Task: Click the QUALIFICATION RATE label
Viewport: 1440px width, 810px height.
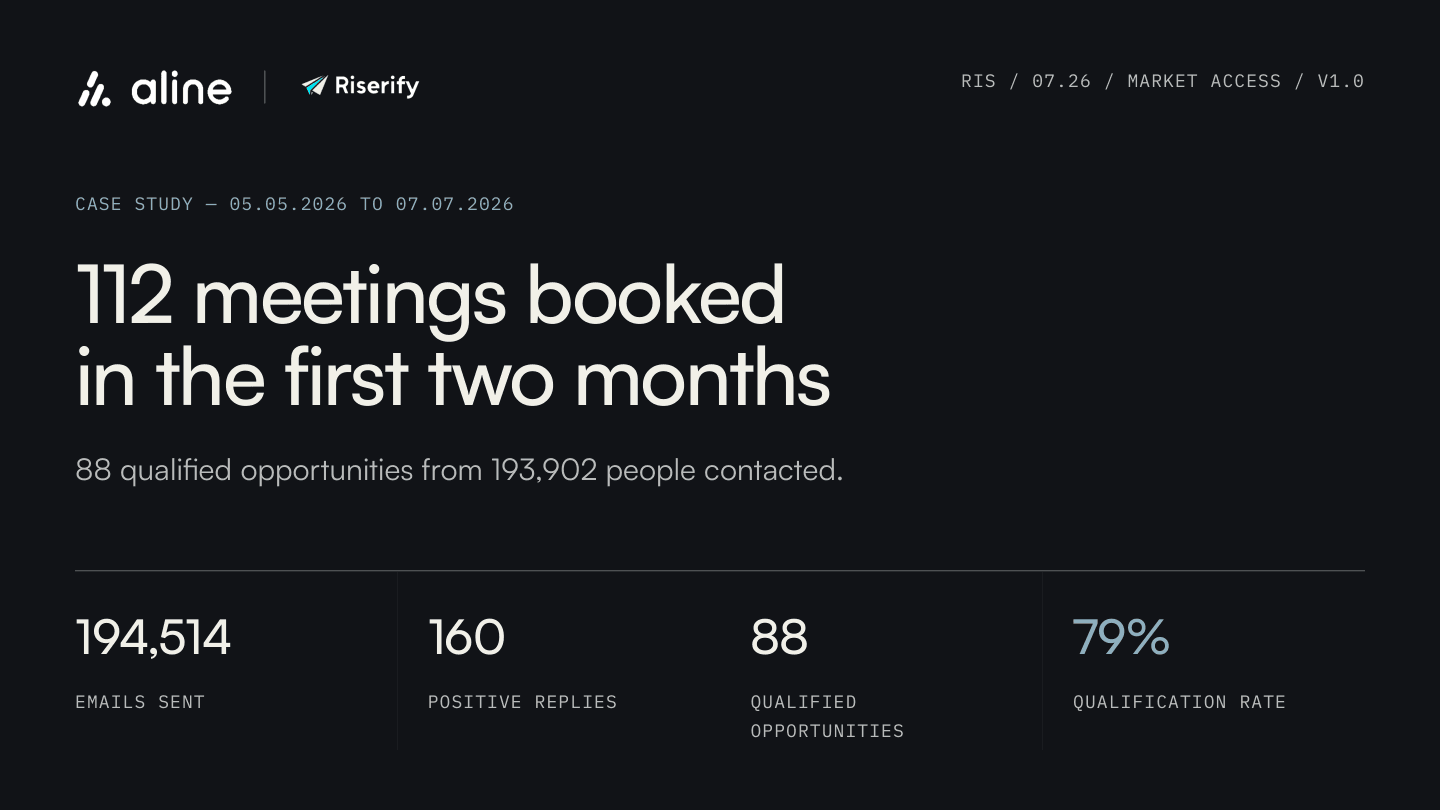Action: [x=1179, y=702]
